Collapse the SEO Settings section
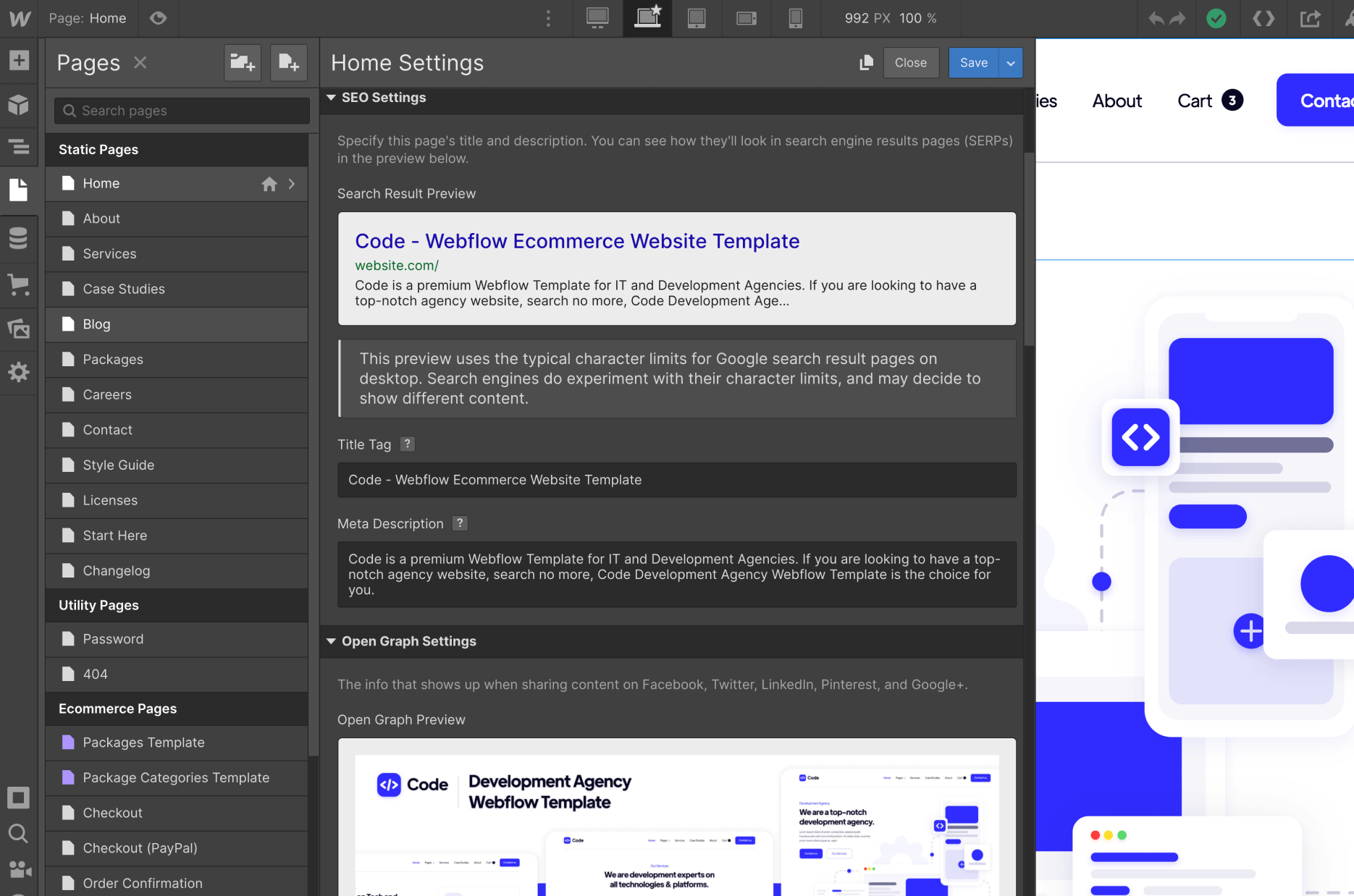1354x896 pixels. [x=332, y=97]
